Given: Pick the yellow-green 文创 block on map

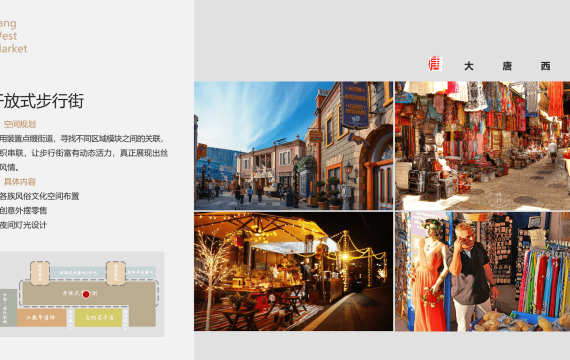Looking at the screenshot, I should click(98, 317).
